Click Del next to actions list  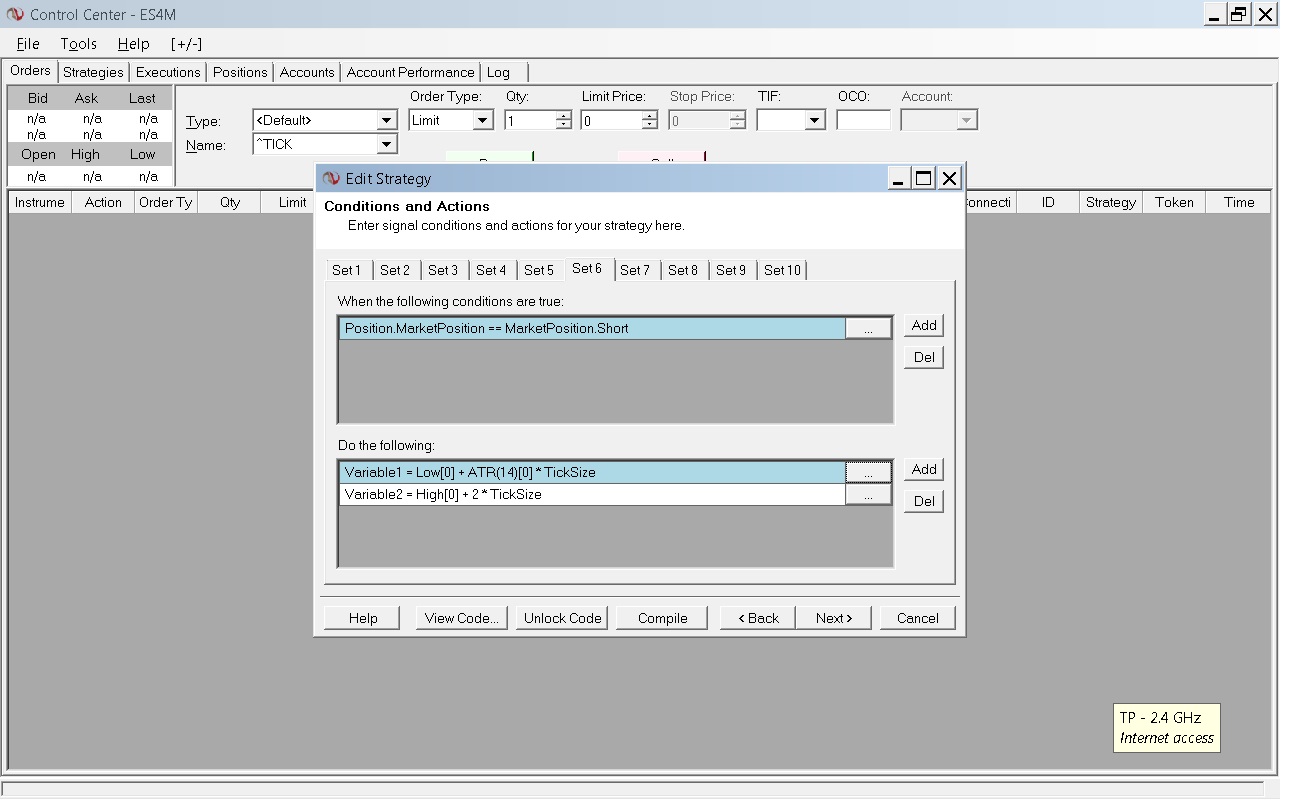tap(924, 501)
